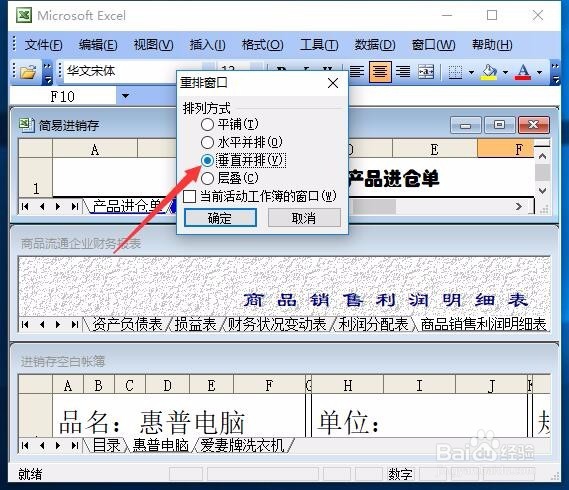Open the borders dropdown arrow

471,72
